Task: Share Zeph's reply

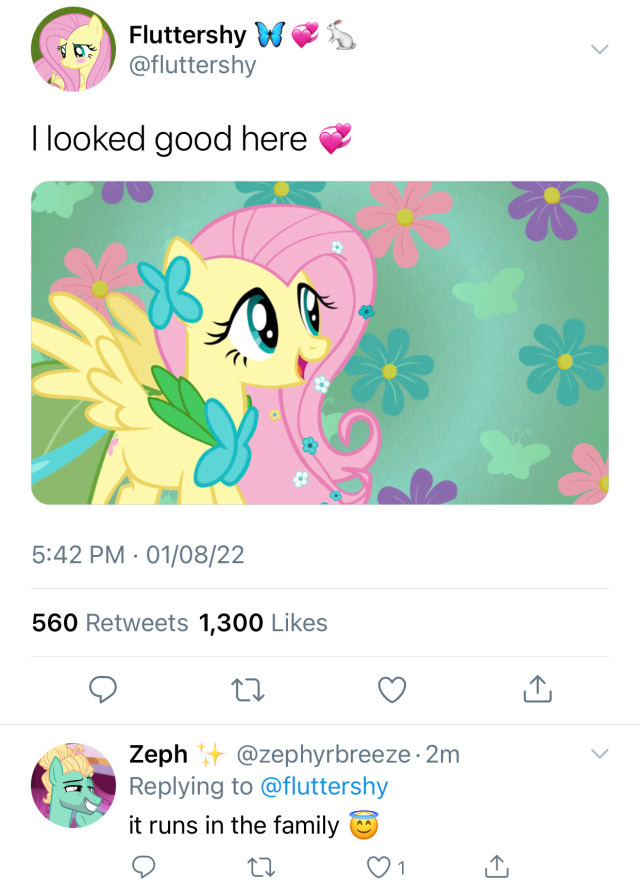Action: point(495,866)
